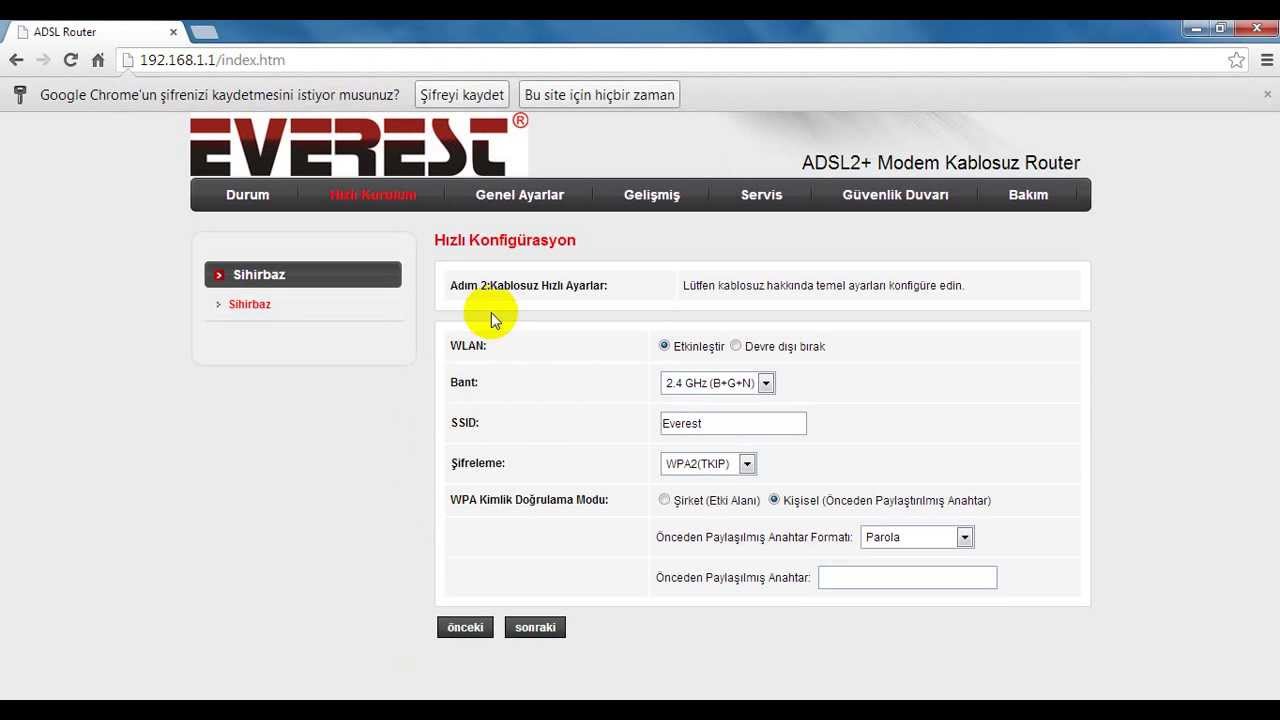The image size is (1280, 720).
Task: Dismiss the save password bar
Action: pyautogui.click(x=1267, y=94)
